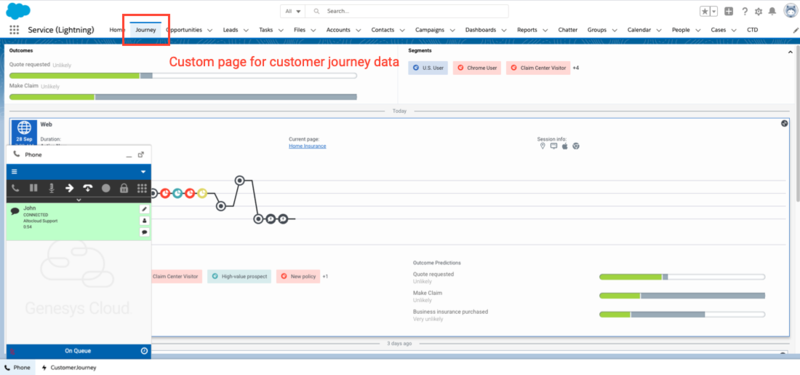Click the transfer call arrow icon
The height and width of the screenshot is (375, 800).
point(69,188)
